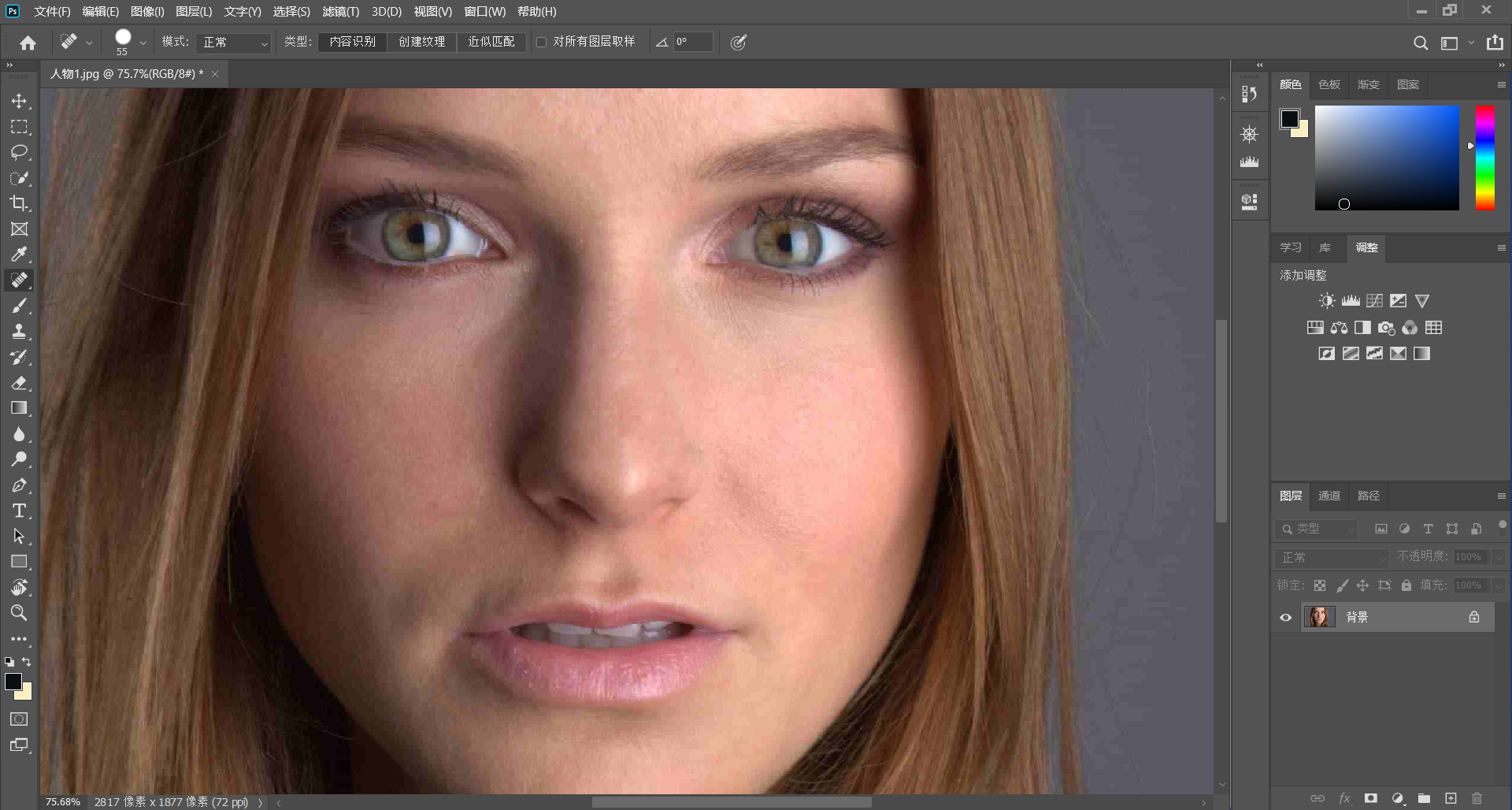Select the Brush tool

click(x=19, y=306)
